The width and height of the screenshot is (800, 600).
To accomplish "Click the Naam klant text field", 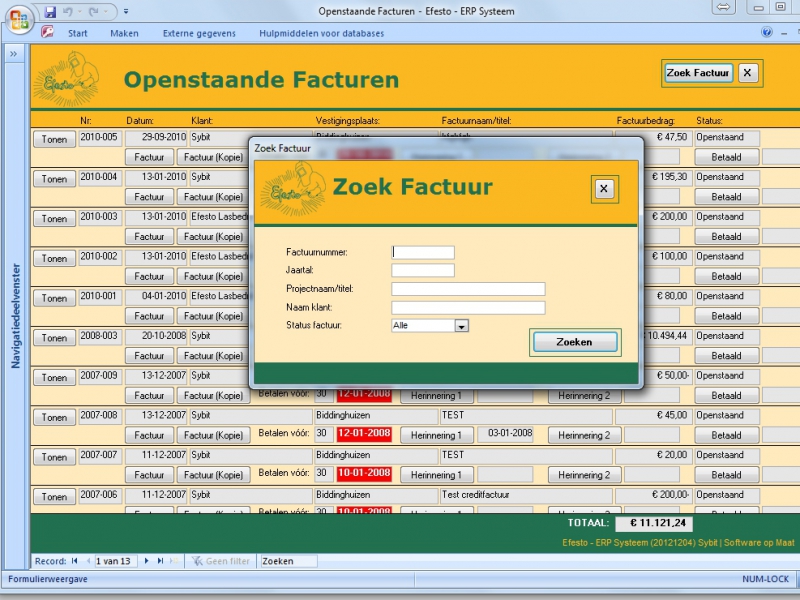I will point(468,307).
